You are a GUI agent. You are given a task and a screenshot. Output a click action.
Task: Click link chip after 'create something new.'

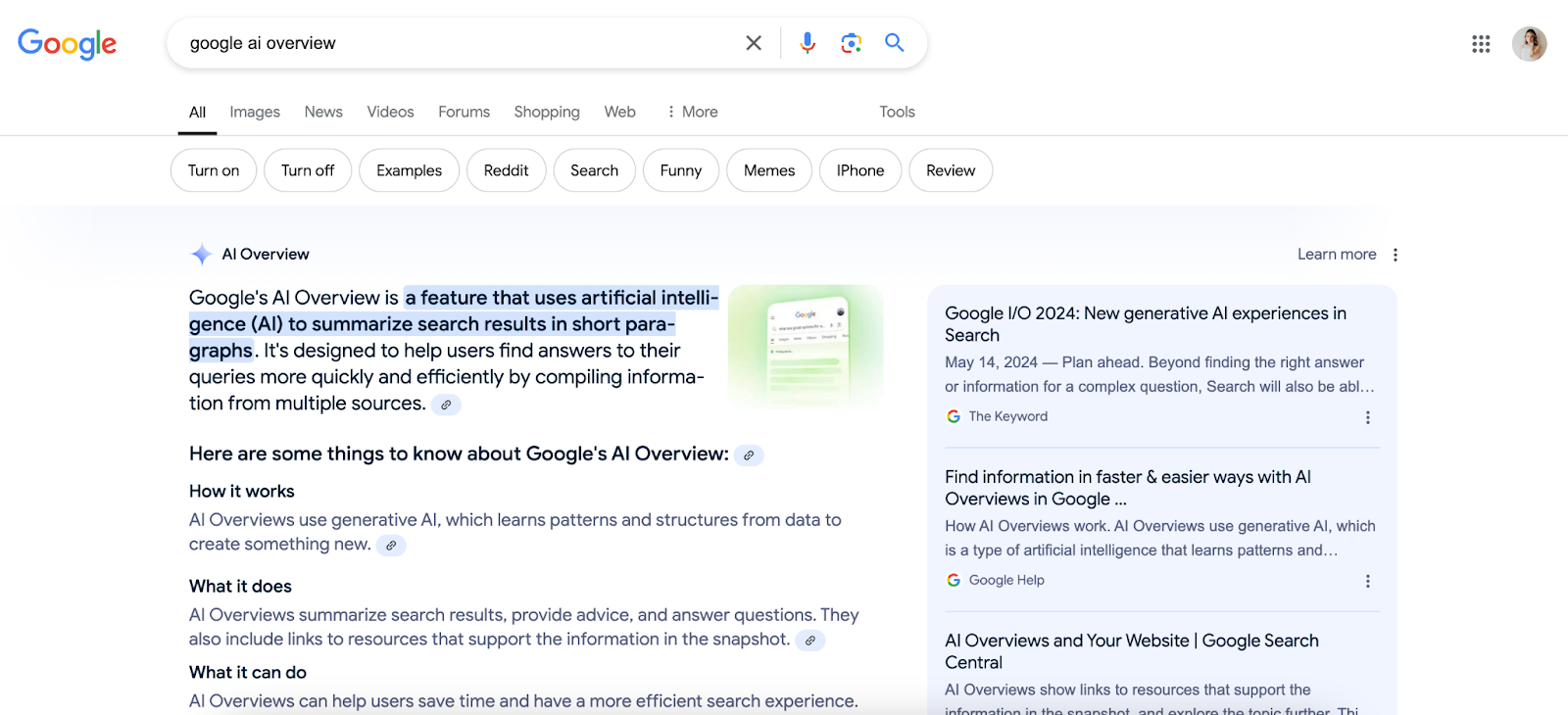(391, 546)
